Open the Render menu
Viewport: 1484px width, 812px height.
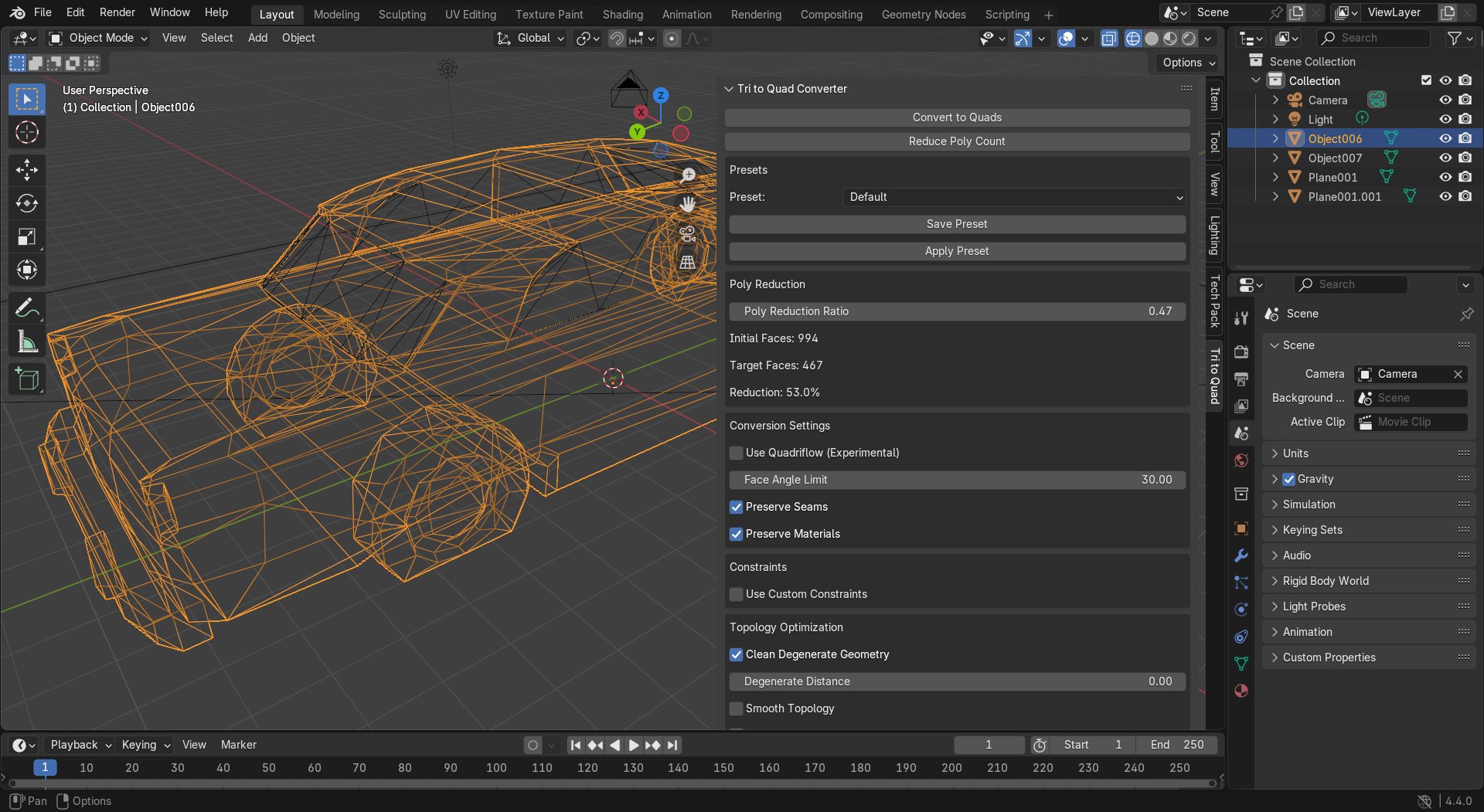click(x=117, y=12)
